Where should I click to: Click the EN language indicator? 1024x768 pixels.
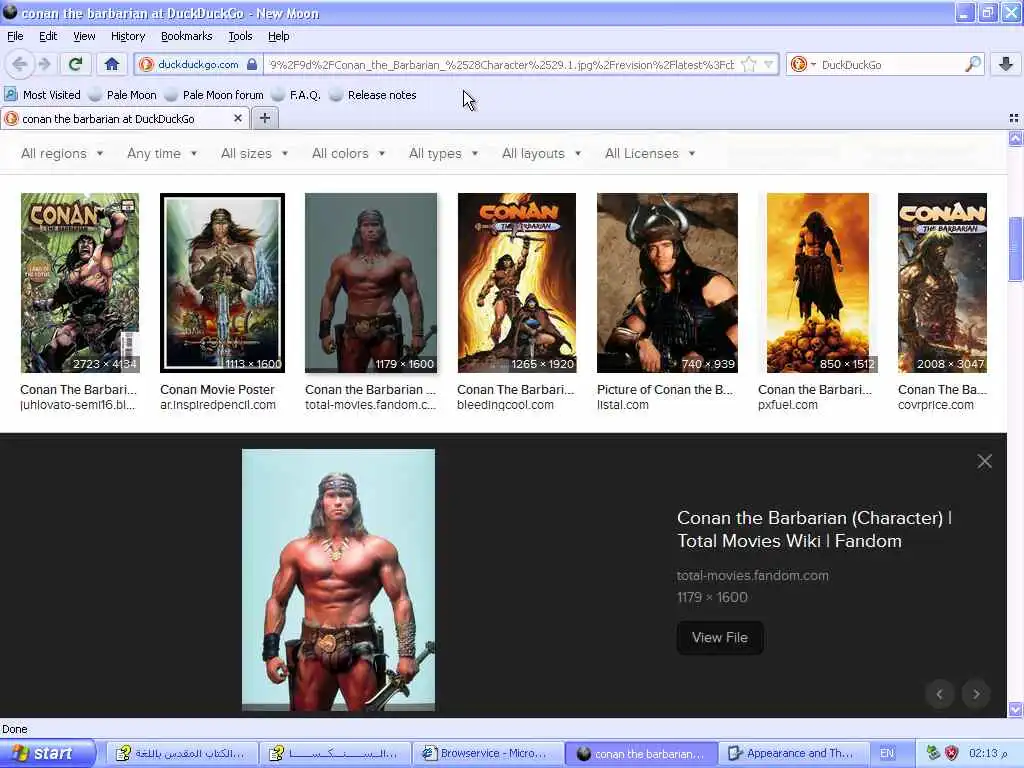pos(887,753)
